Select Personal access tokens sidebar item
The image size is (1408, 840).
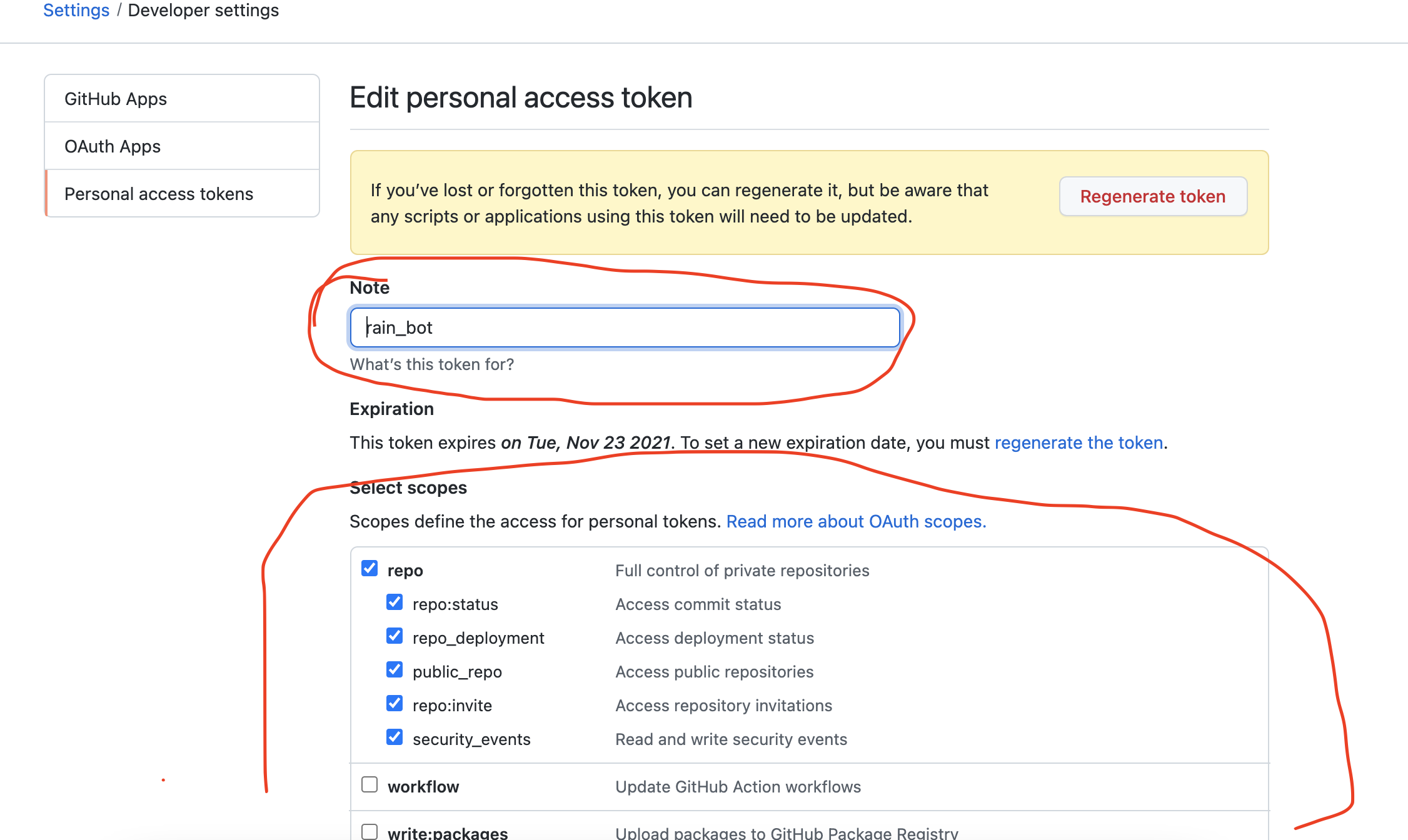point(159,194)
